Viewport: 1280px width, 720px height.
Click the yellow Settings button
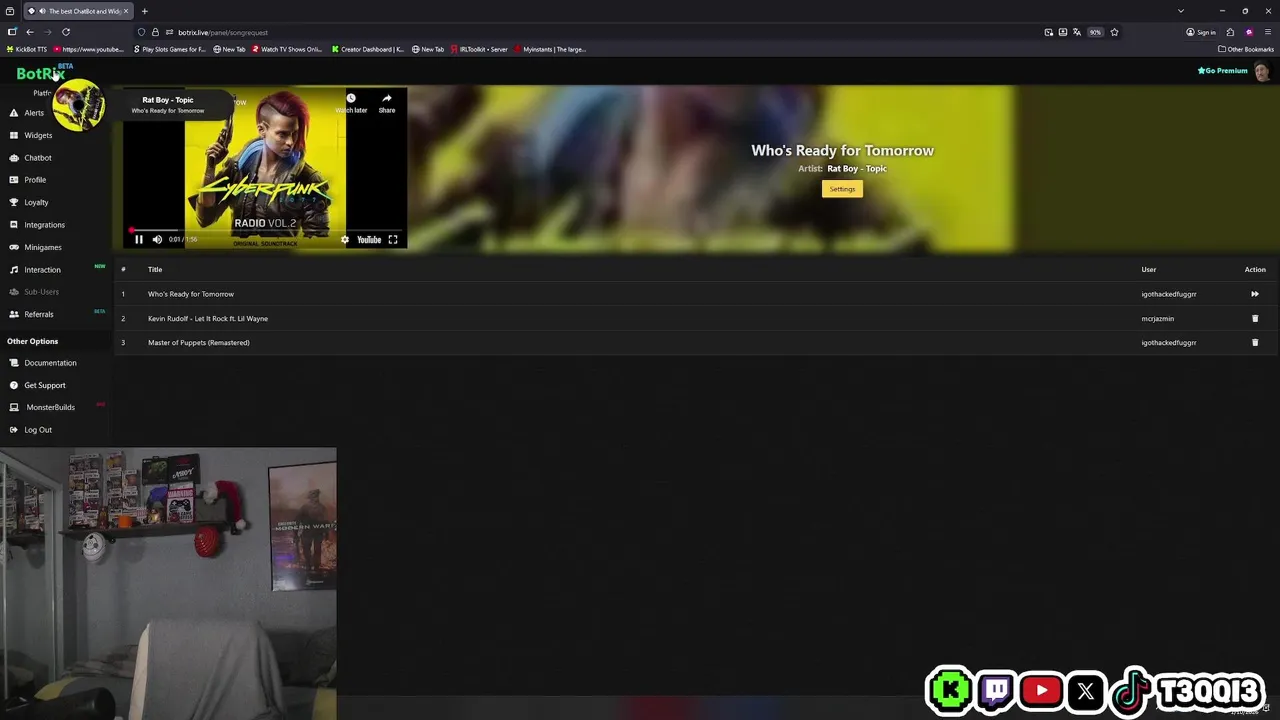click(x=842, y=189)
